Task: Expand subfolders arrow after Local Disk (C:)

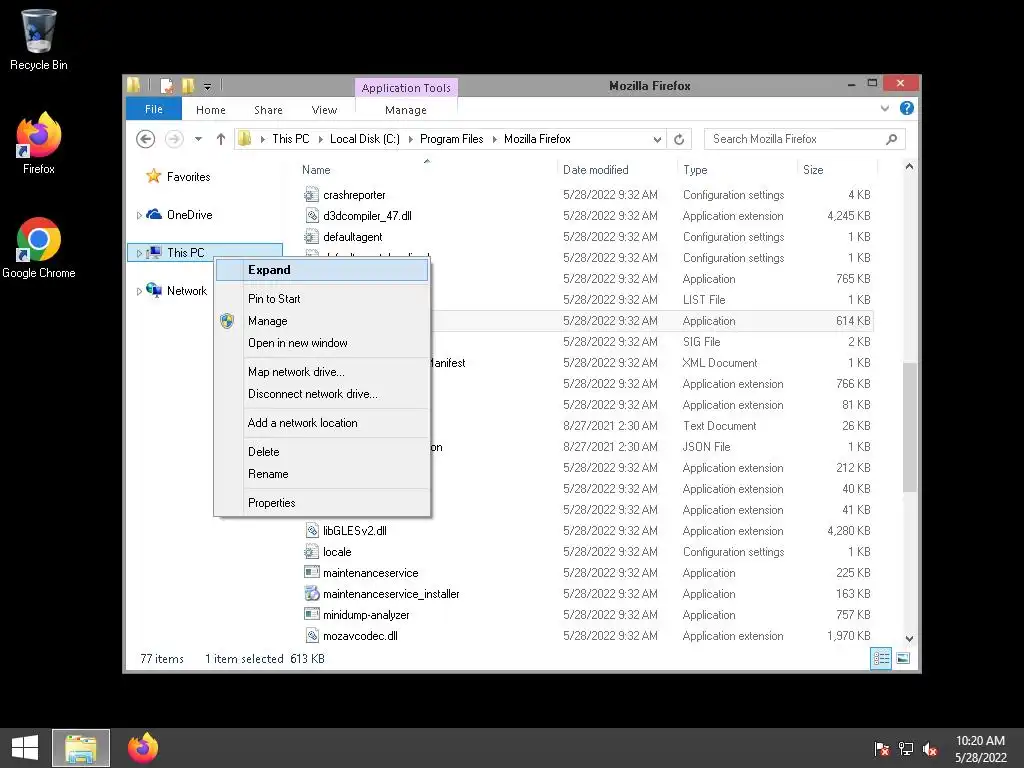Action: pyautogui.click(x=411, y=139)
